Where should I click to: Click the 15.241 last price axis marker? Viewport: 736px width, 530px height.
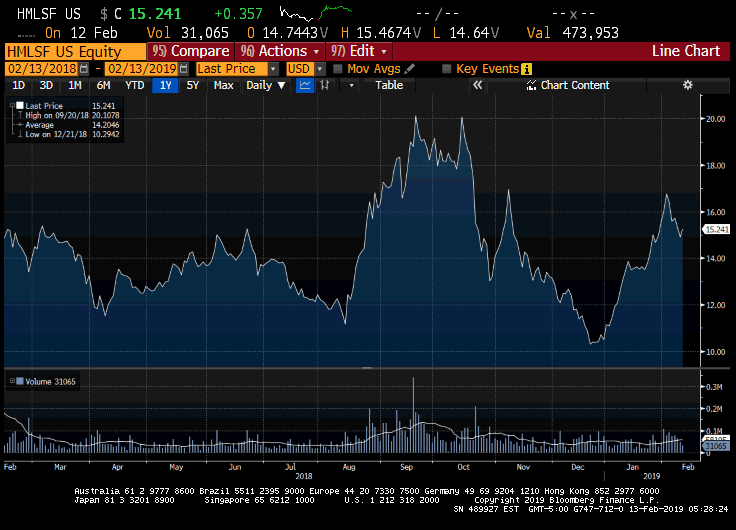coord(717,229)
